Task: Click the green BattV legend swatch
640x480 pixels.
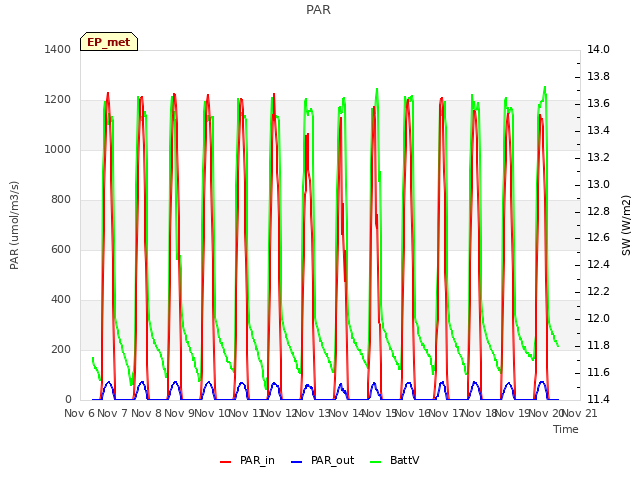Action: pyautogui.click(x=375, y=462)
